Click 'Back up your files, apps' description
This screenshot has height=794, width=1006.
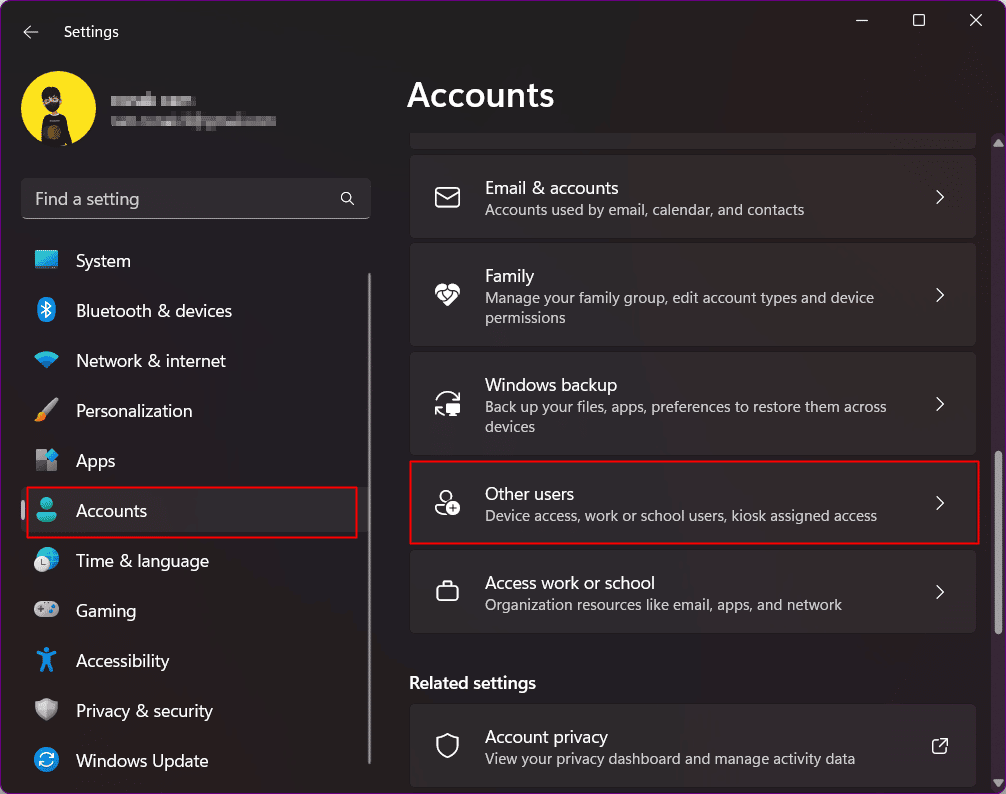pos(686,417)
